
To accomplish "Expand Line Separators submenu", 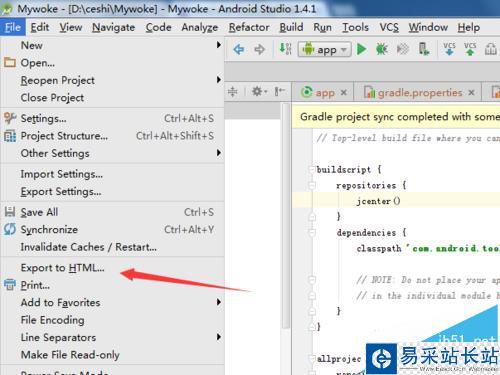I will 112,337.
